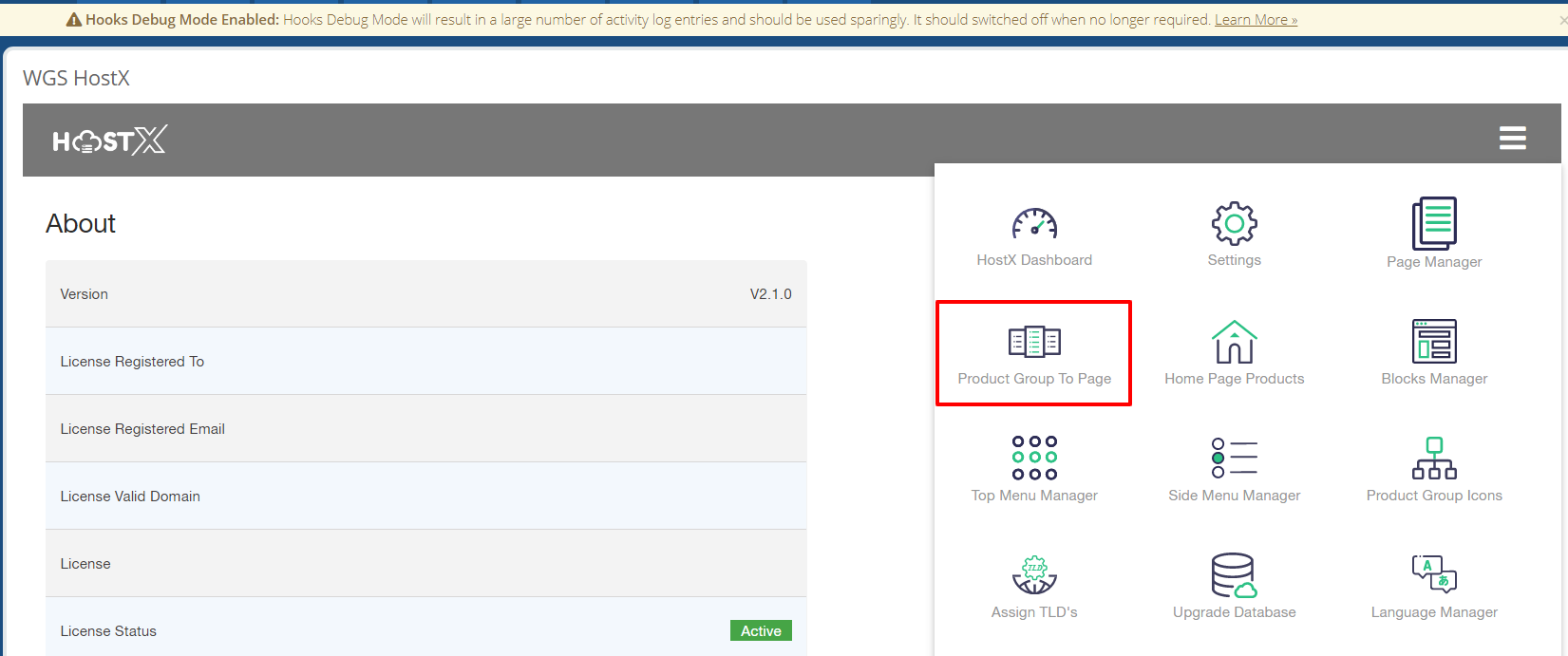This screenshot has width=1568, height=656.
Task: Click the Language Manager label
Action: [x=1434, y=612]
